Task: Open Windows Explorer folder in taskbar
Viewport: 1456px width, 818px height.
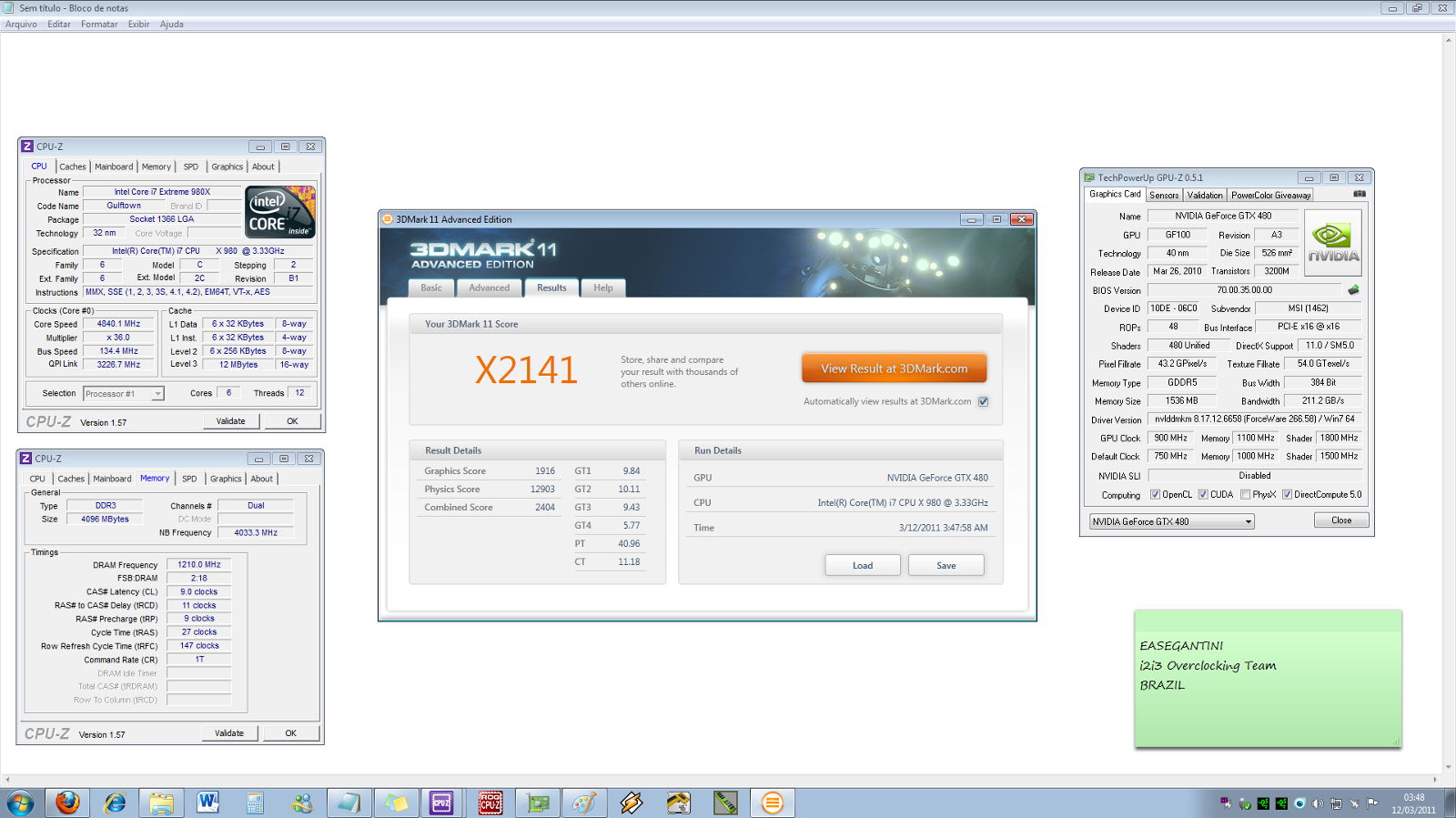Action: pos(162,803)
